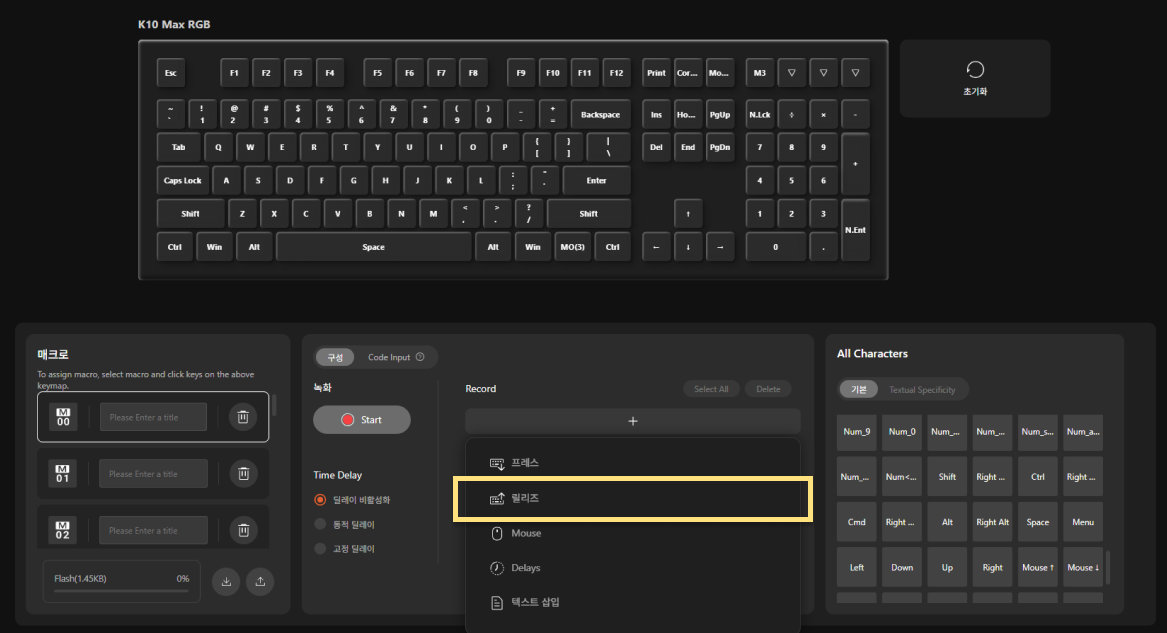Click the upload icon beside Flash usage
The width and height of the screenshot is (1167, 633).
(x=260, y=582)
